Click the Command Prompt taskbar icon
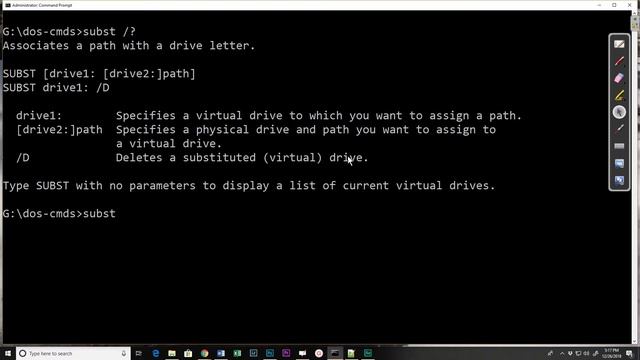 [335, 353]
